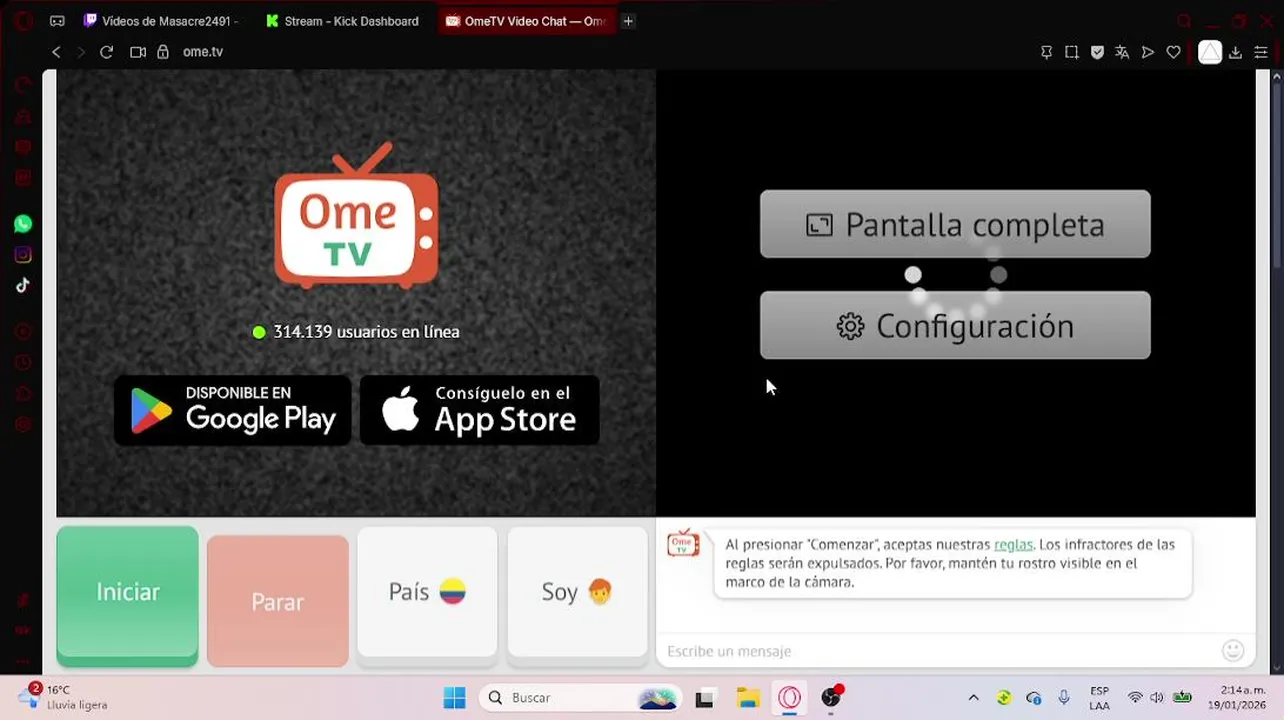1284x720 pixels.
Task: Go back to previous page
Action: (x=56, y=52)
